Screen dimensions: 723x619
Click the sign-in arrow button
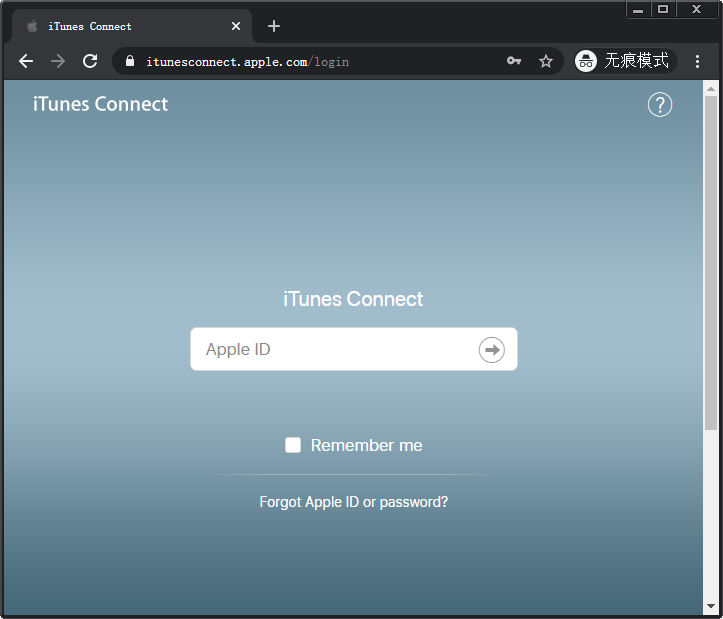click(492, 350)
